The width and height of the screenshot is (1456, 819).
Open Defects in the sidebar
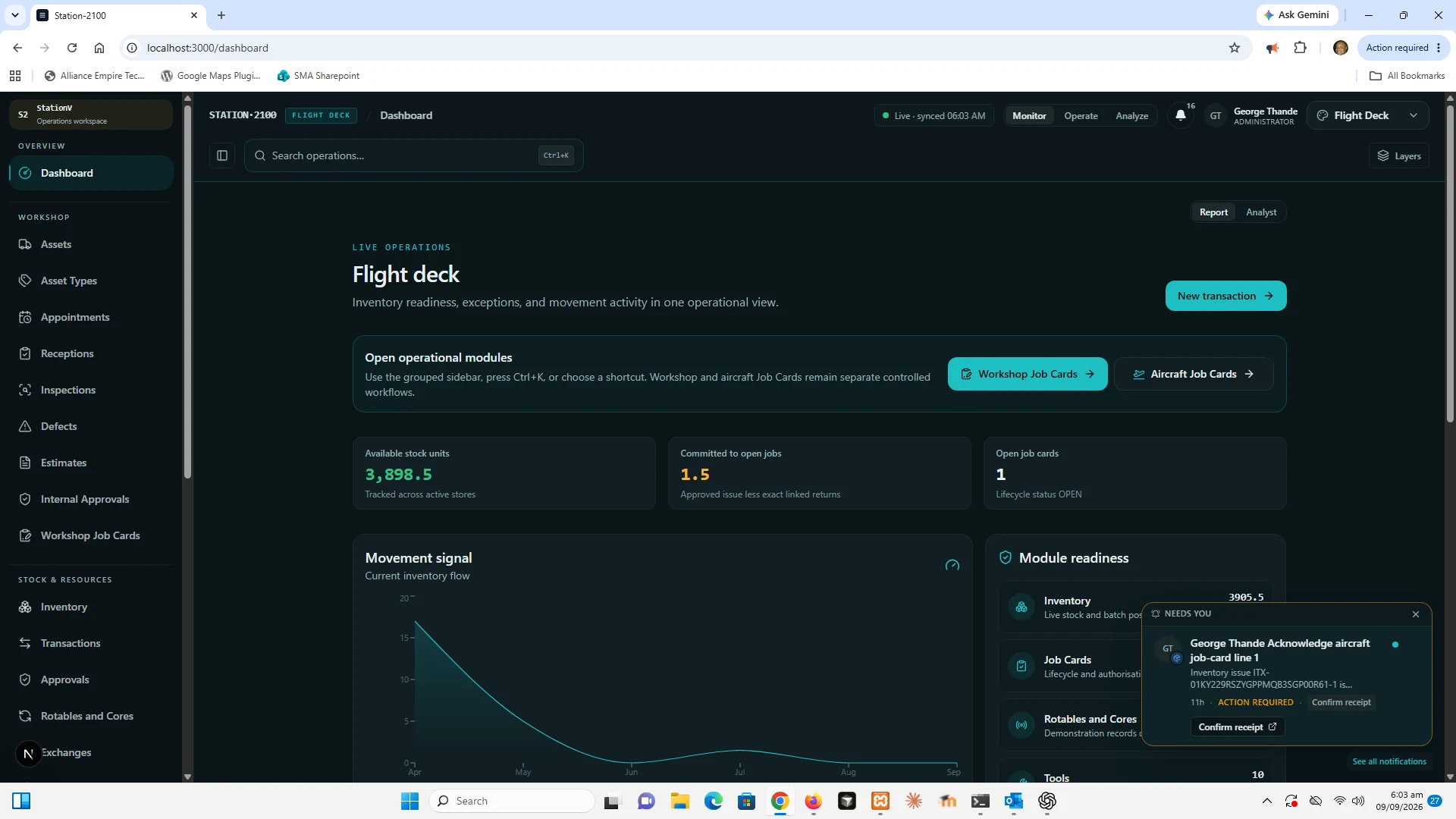91,426
